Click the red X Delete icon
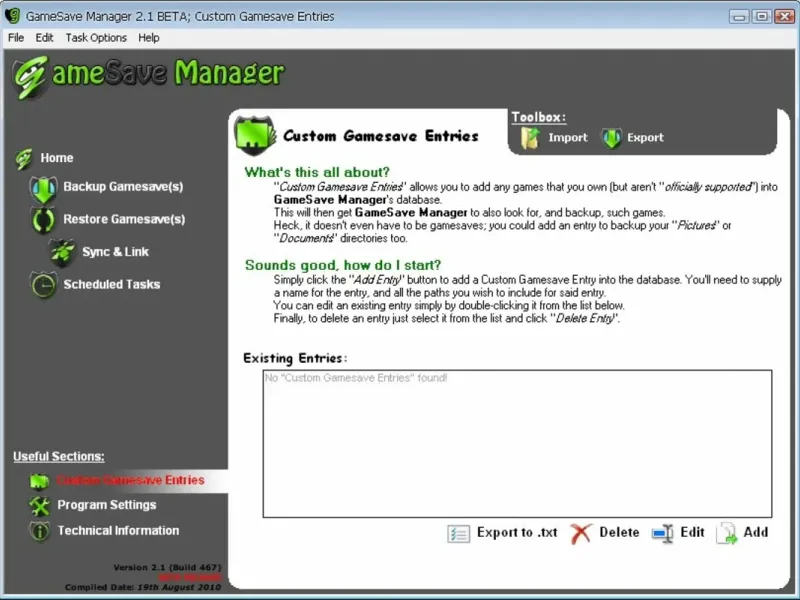 (581, 534)
